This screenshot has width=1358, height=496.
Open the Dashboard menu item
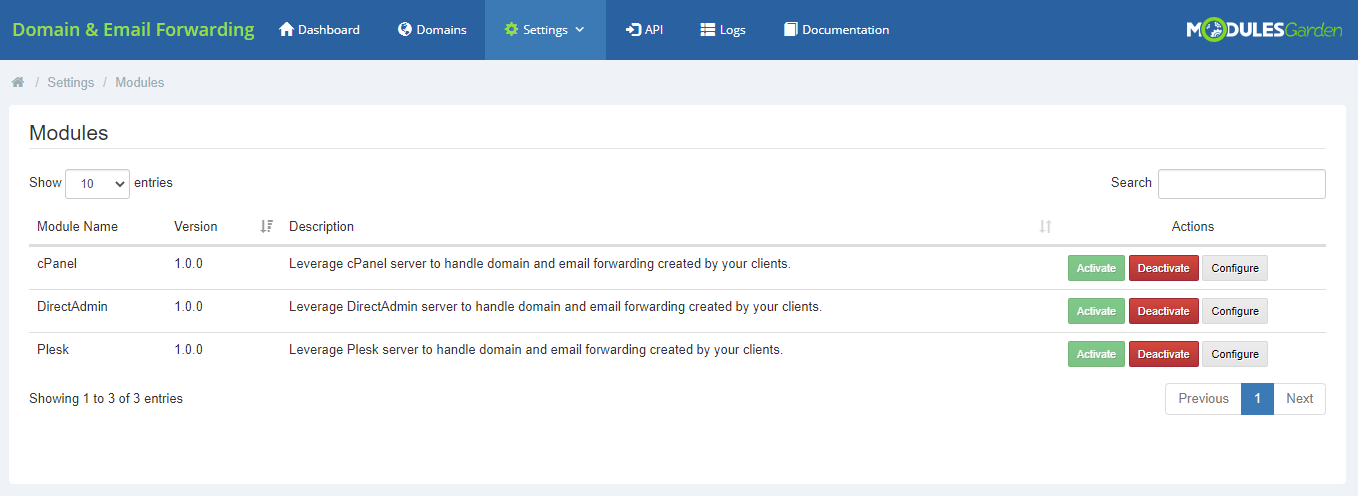click(319, 30)
